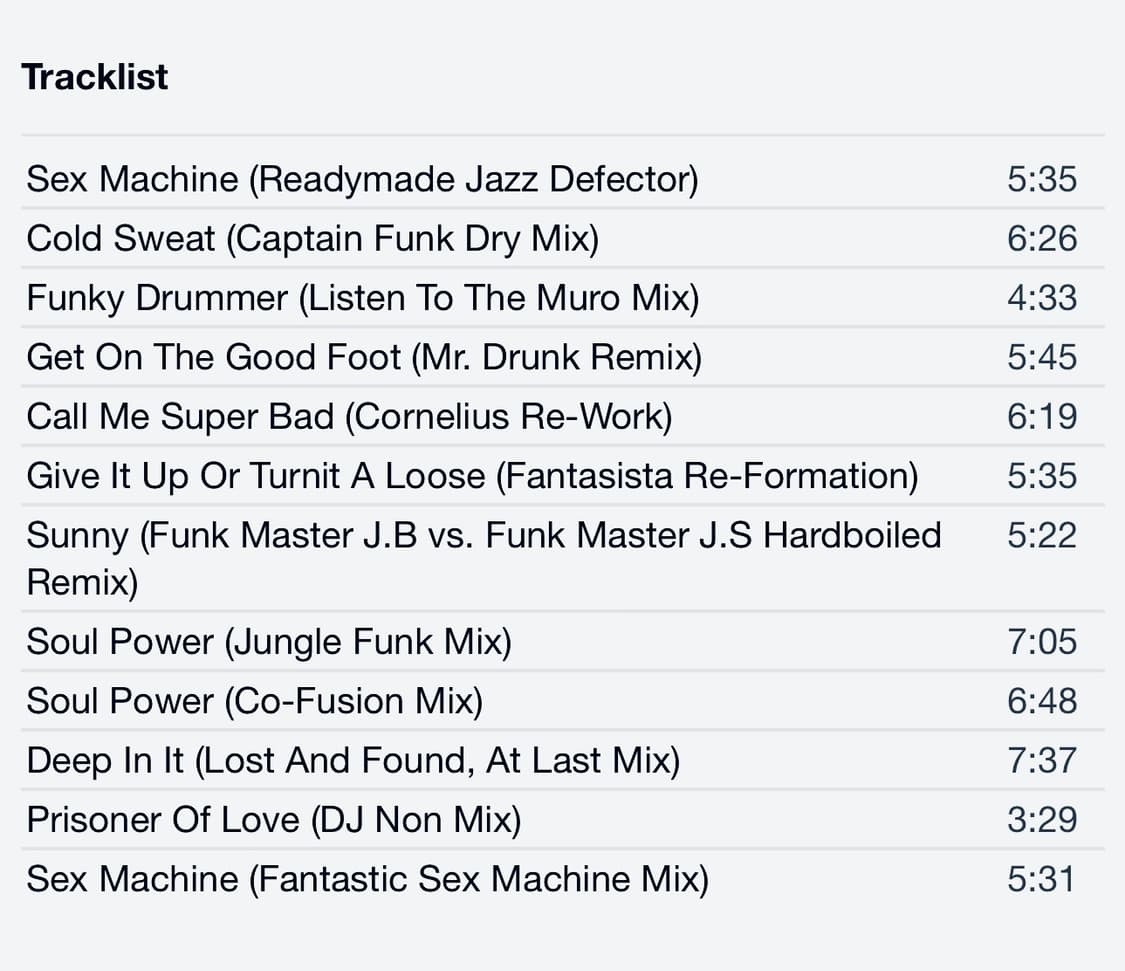Image resolution: width=1125 pixels, height=971 pixels.
Task: Select Soul Power (Co-Fusion Mix)
Action: point(255,701)
